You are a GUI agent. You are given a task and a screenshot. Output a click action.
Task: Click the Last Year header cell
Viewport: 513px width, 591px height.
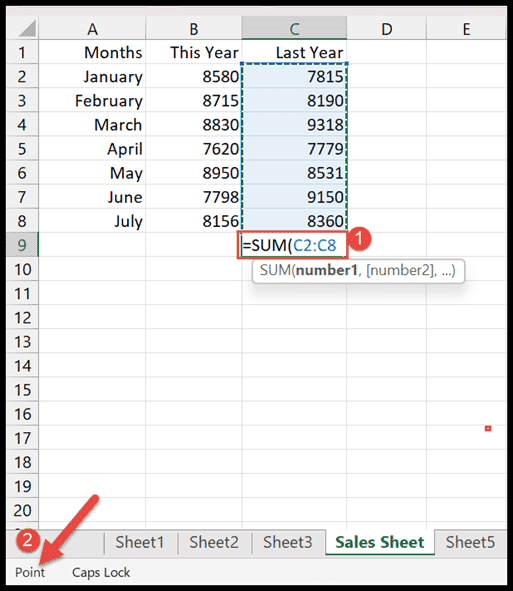coord(294,52)
